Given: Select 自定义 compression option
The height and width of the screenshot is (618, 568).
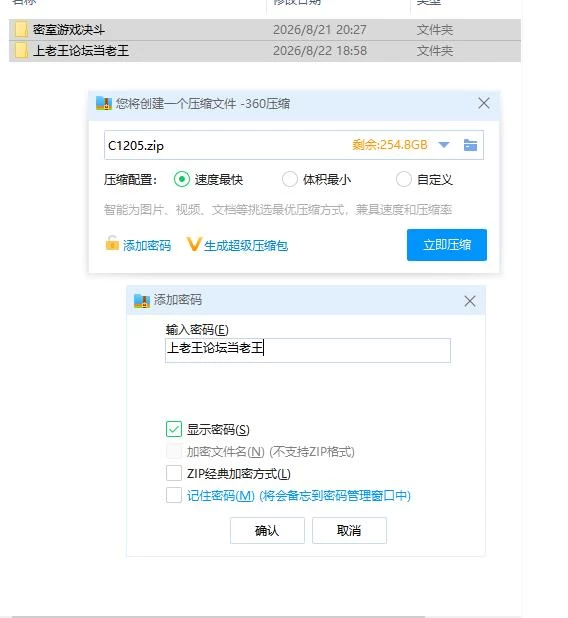Looking at the screenshot, I should [404, 180].
